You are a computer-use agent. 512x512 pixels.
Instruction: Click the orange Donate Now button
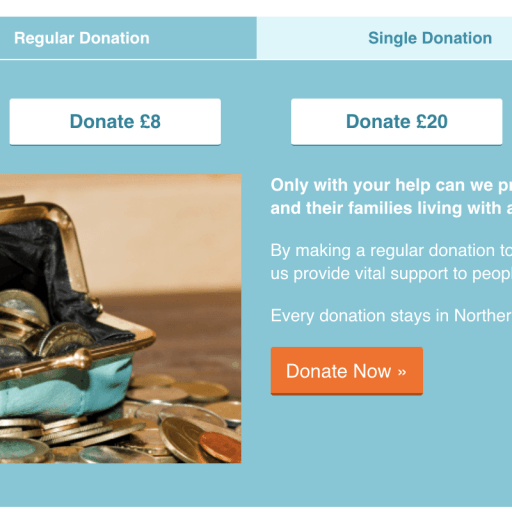[x=347, y=371]
